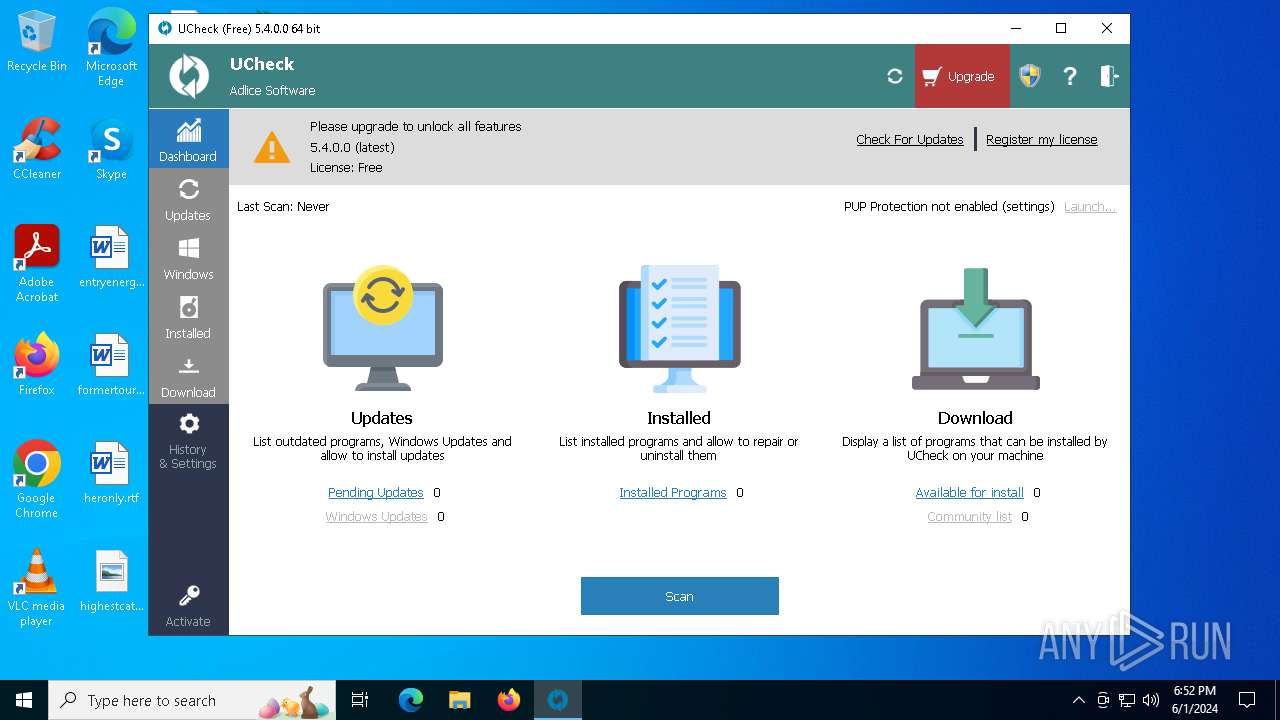Open Google Chrome desktop shortcut
Screen dimensions: 1280x720
pyautogui.click(x=37, y=480)
